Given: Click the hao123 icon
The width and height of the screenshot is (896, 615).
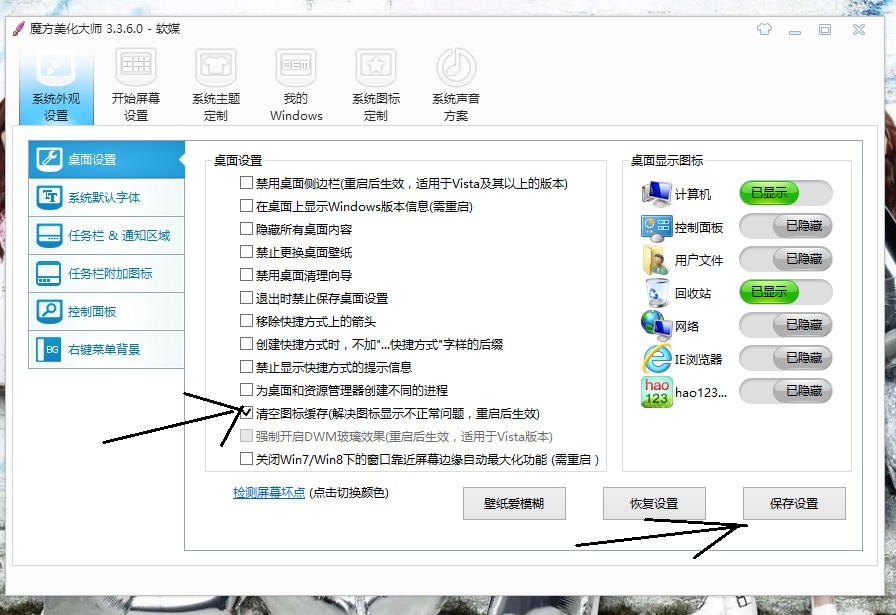Looking at the screenshot, I should pyautogui.click(x=657, y=392).
